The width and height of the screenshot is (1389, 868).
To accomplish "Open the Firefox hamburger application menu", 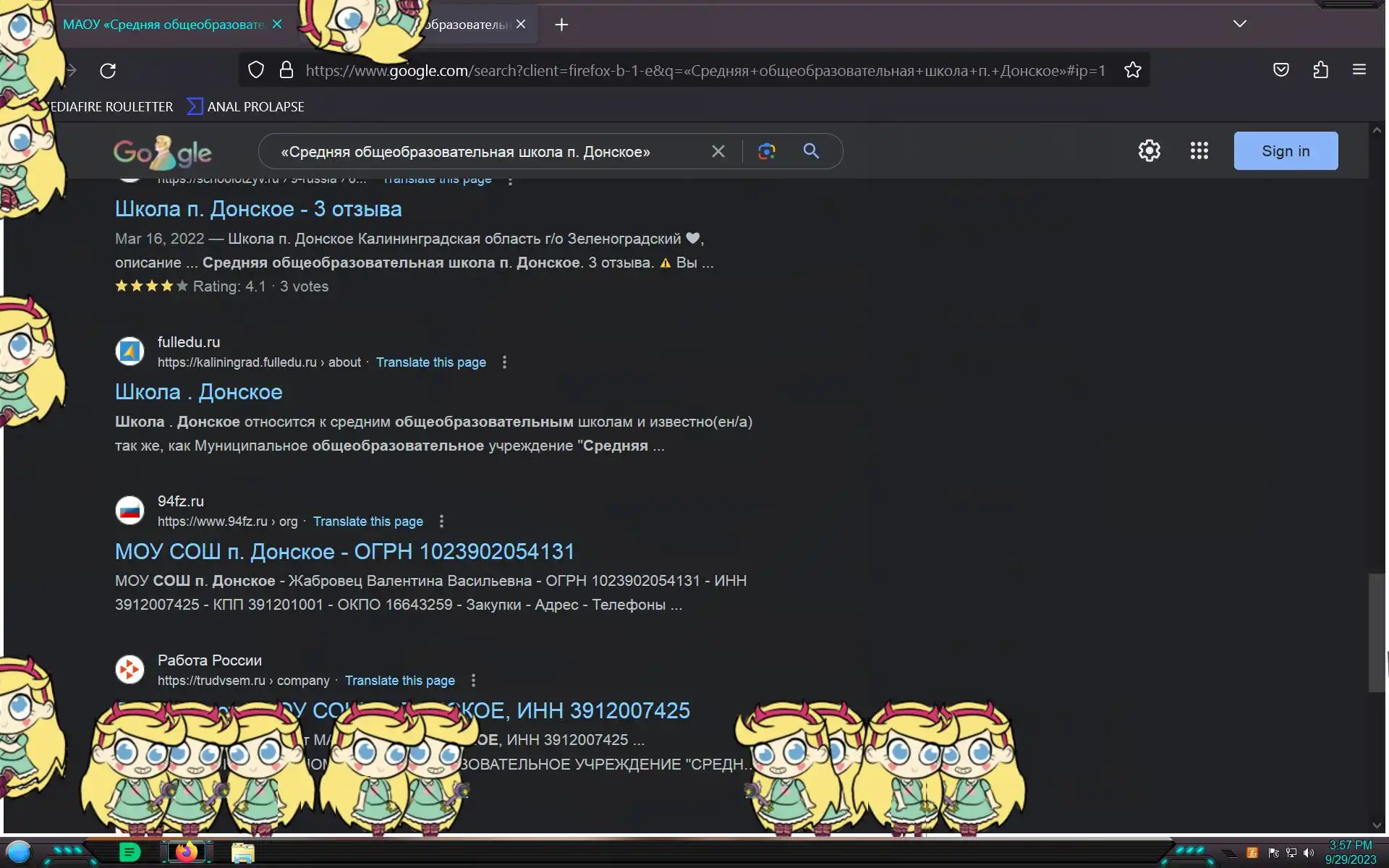I will click(x=1359, y=70).
